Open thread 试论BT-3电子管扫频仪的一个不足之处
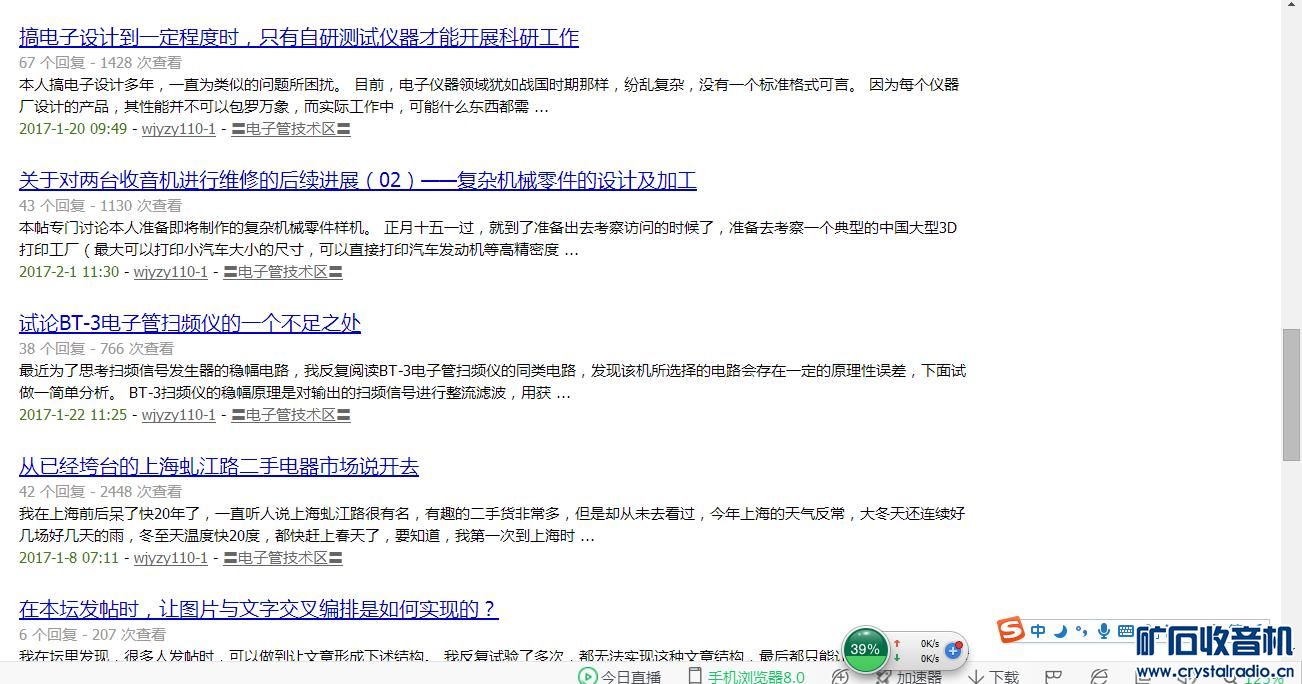The image size is (1302, 684). click(190, 324)
